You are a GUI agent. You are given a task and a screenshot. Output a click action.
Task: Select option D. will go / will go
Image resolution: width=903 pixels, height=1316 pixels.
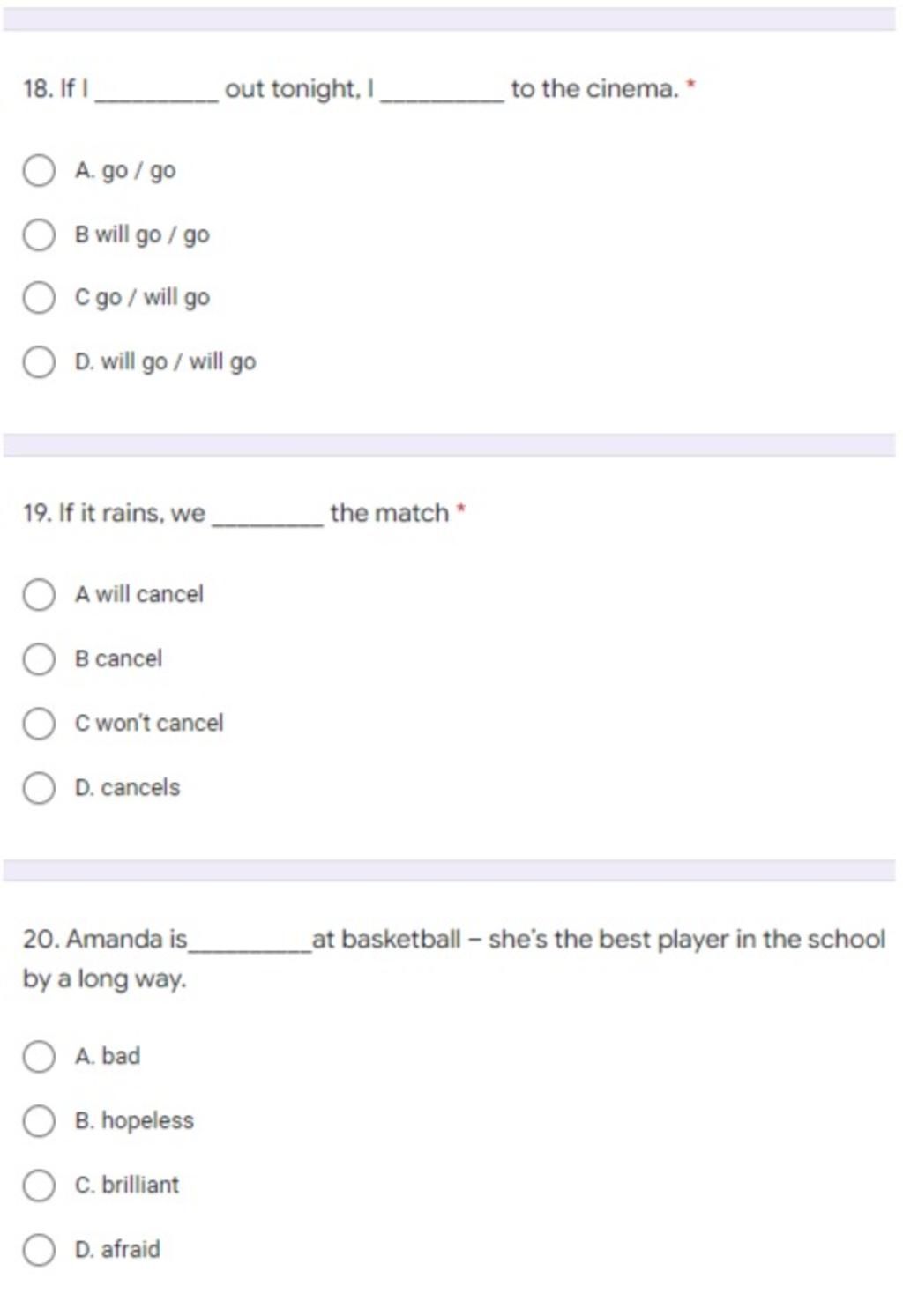[39, 362]
